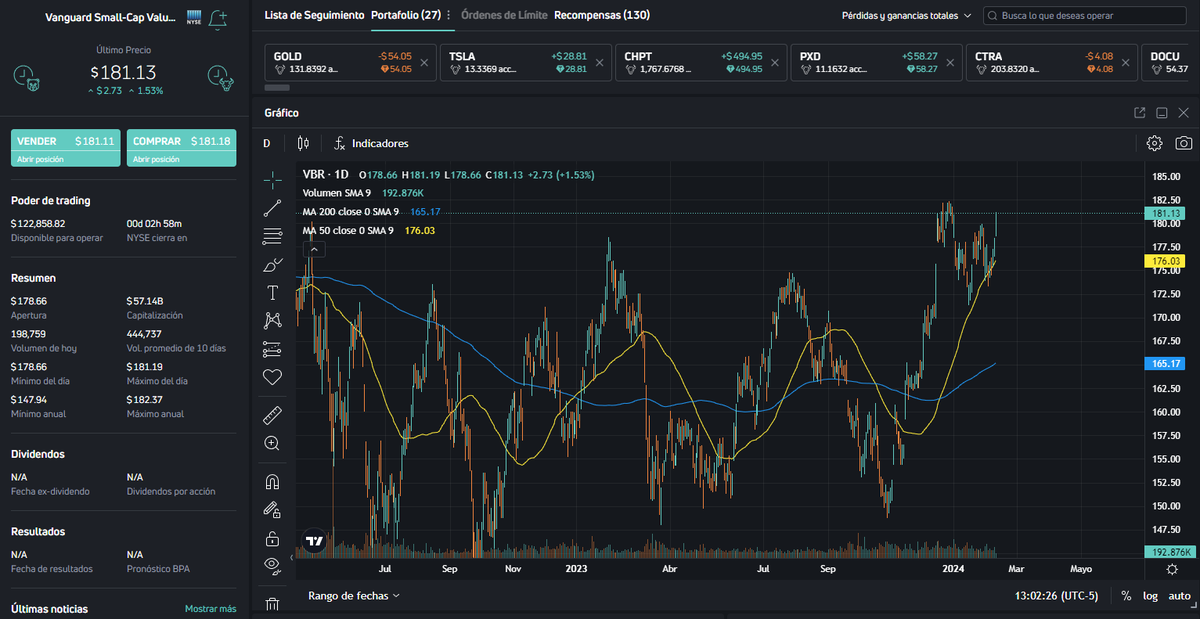The image size is (1200, 619).
Task: Expand Rango de fechas dropdown
Action: coord(354,595)
